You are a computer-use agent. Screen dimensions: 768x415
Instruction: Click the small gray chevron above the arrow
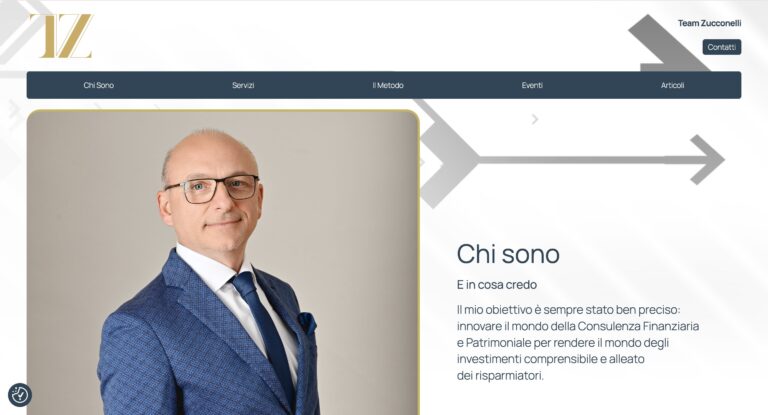click(x=535, y=119)
